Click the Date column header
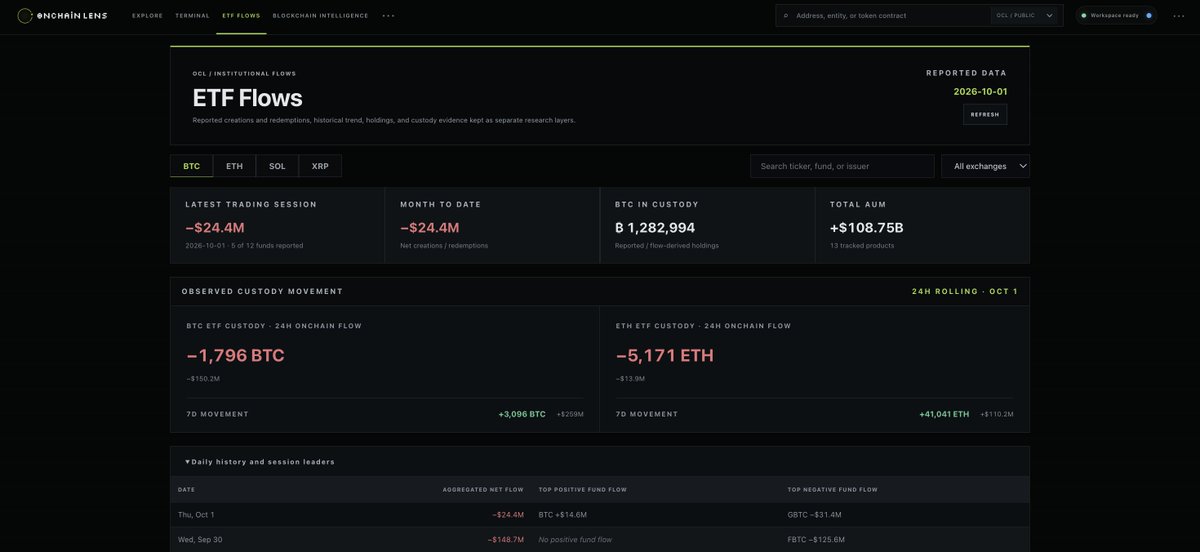Image resolution: width=1200 pixels, height=552 pixels. [187, 489]
